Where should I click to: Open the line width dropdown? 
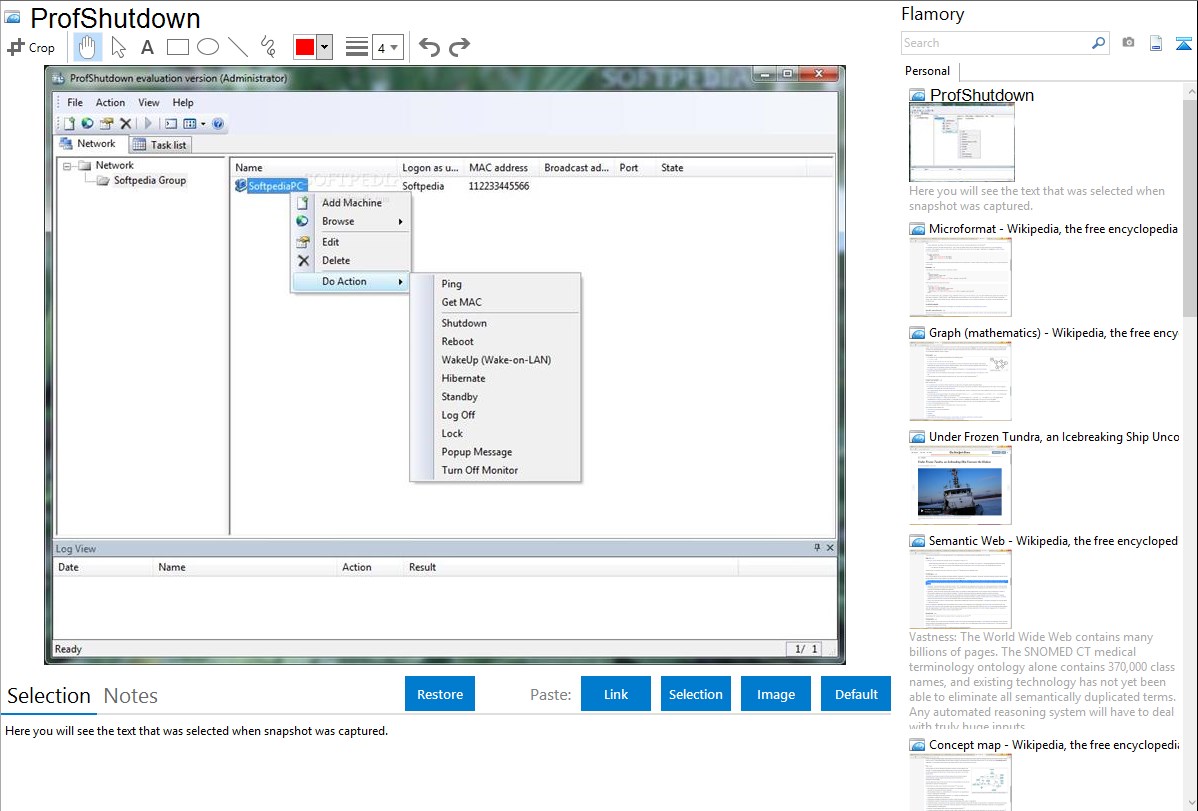coord(387,47)
